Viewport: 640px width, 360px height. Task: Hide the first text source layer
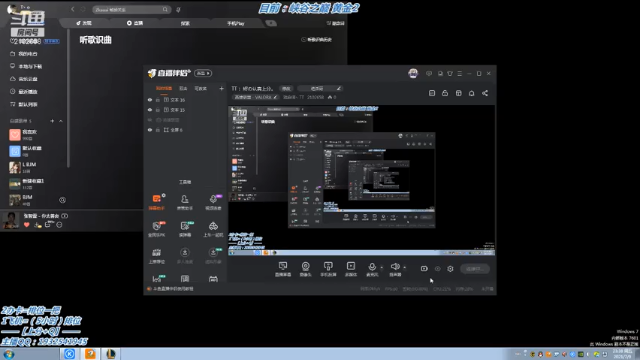coord(150,100)
